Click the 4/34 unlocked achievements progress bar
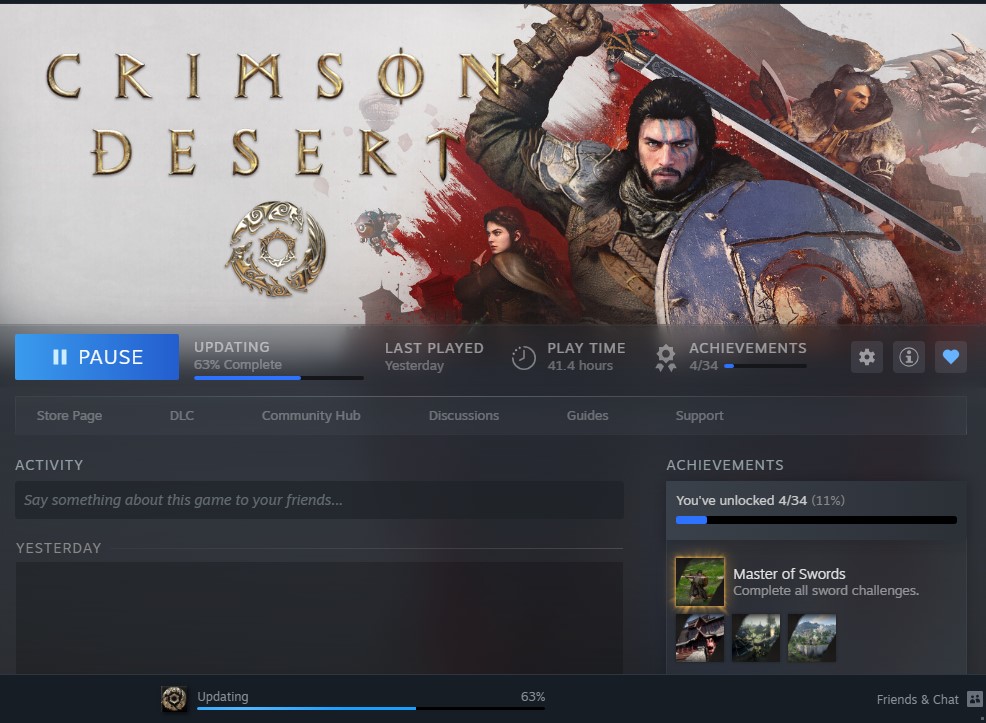Screen dimensions: 986x723 coord(816,520)
